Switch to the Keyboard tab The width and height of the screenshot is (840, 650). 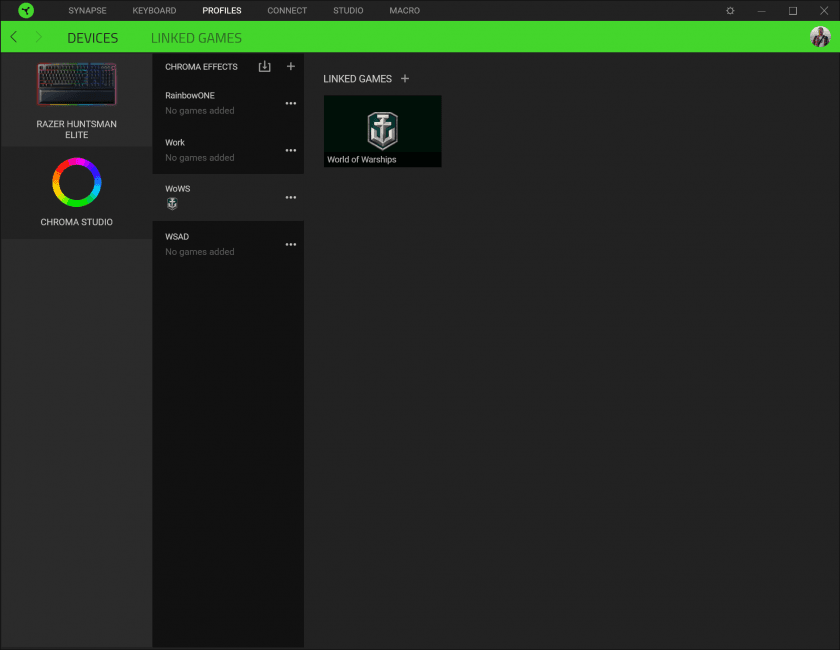pyautogui.click(x=154, y=11)
